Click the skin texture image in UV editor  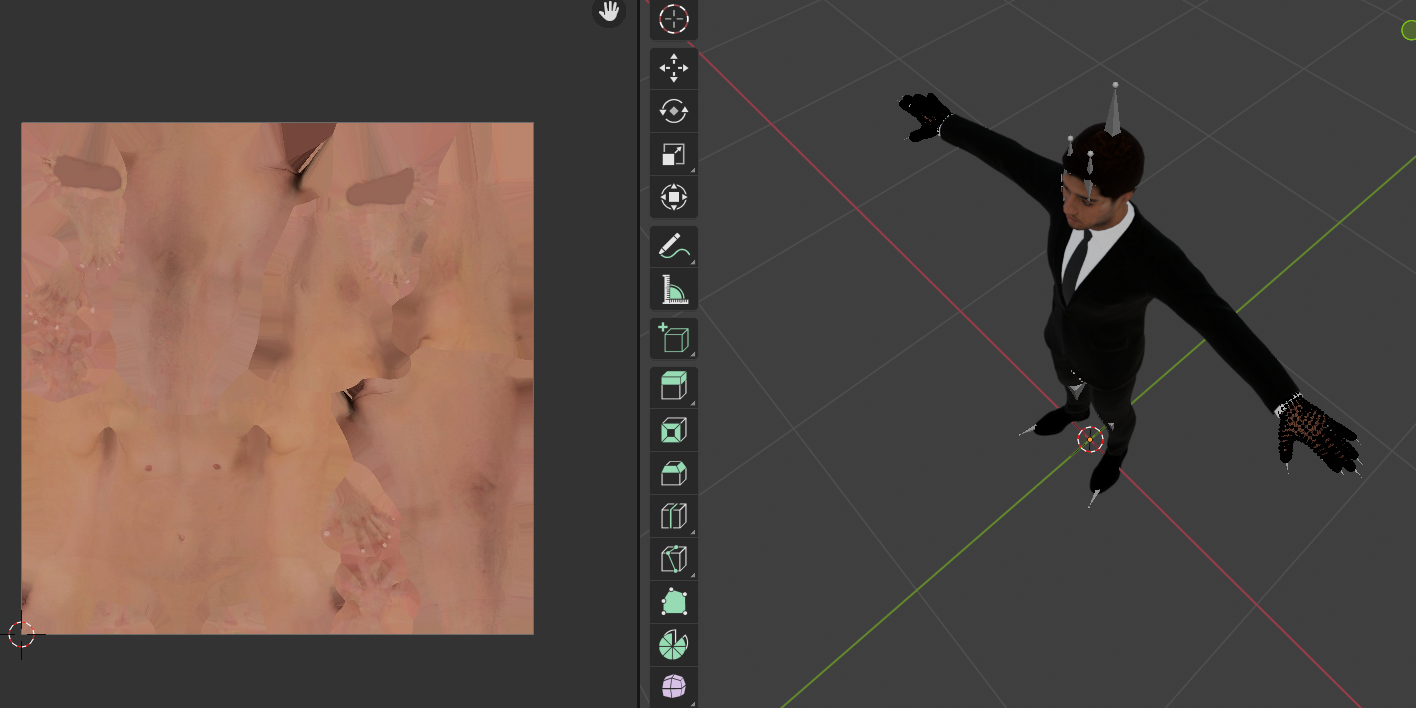277,378
